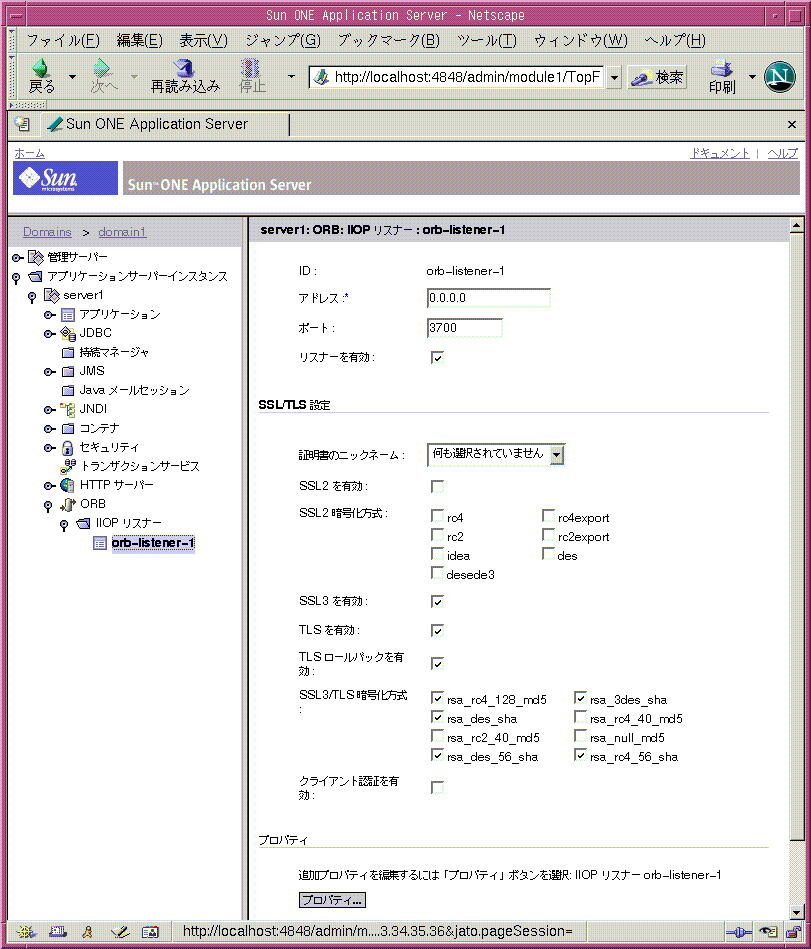The width and height of the screenshot is (811, 949).
Task: Open the 印刷 print options arrow
Action: pyautogui.click(x=752, y=77)
